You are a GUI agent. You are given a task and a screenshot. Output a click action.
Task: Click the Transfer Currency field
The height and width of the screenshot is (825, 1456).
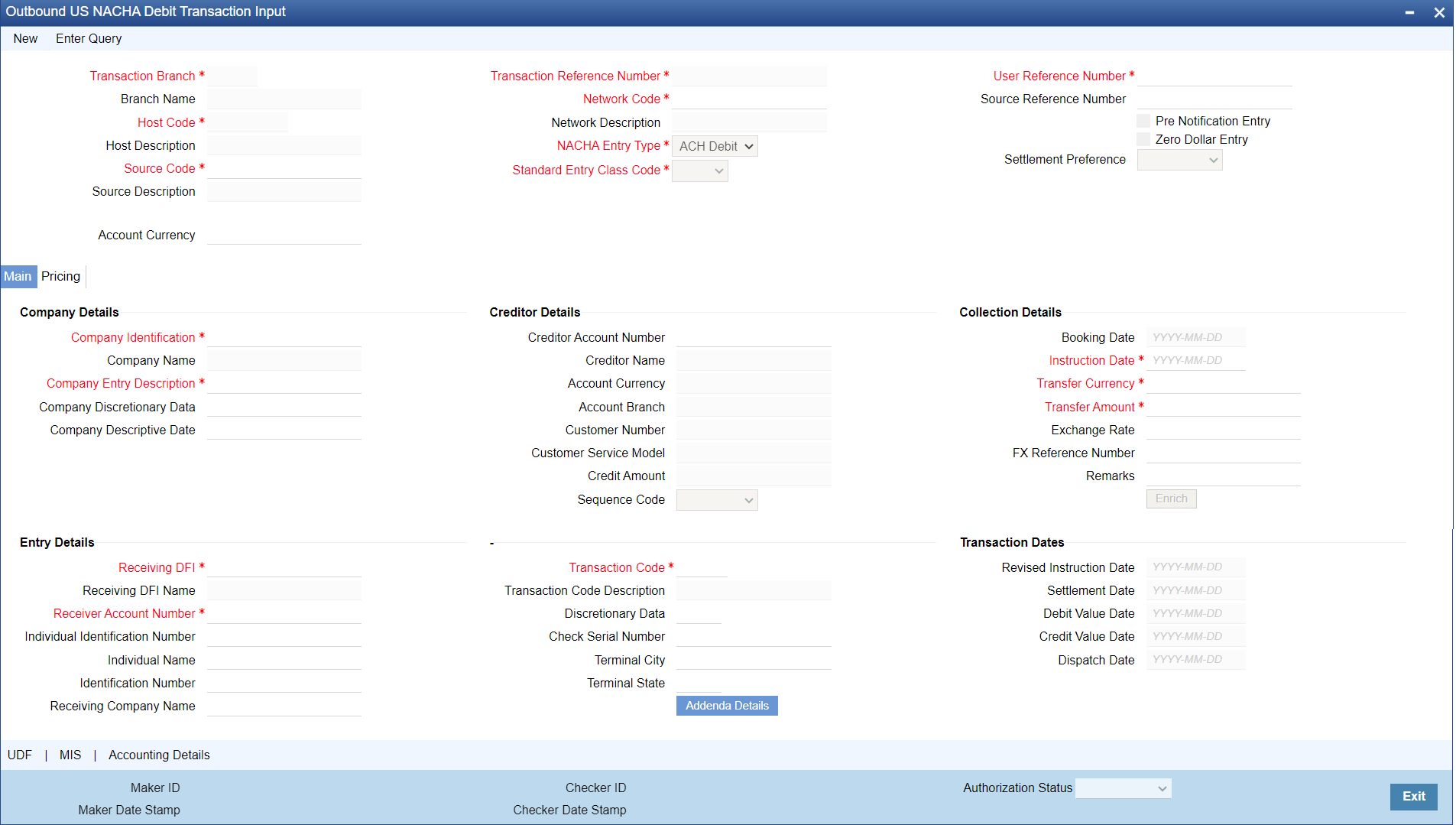tap(1223, 384)
